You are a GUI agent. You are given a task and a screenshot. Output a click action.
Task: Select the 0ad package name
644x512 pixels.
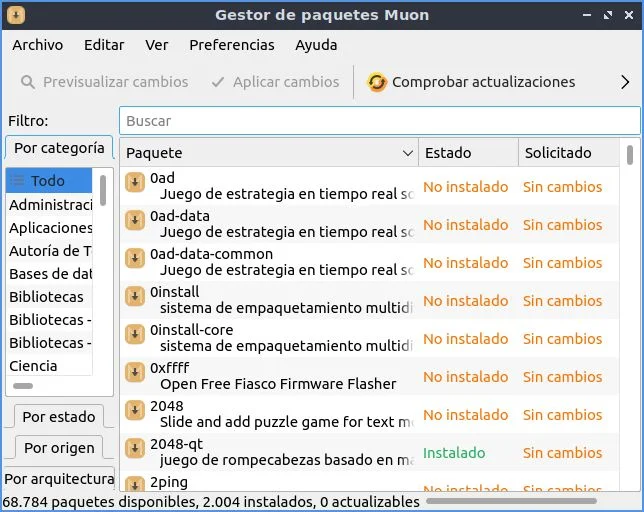coord(162,178)
